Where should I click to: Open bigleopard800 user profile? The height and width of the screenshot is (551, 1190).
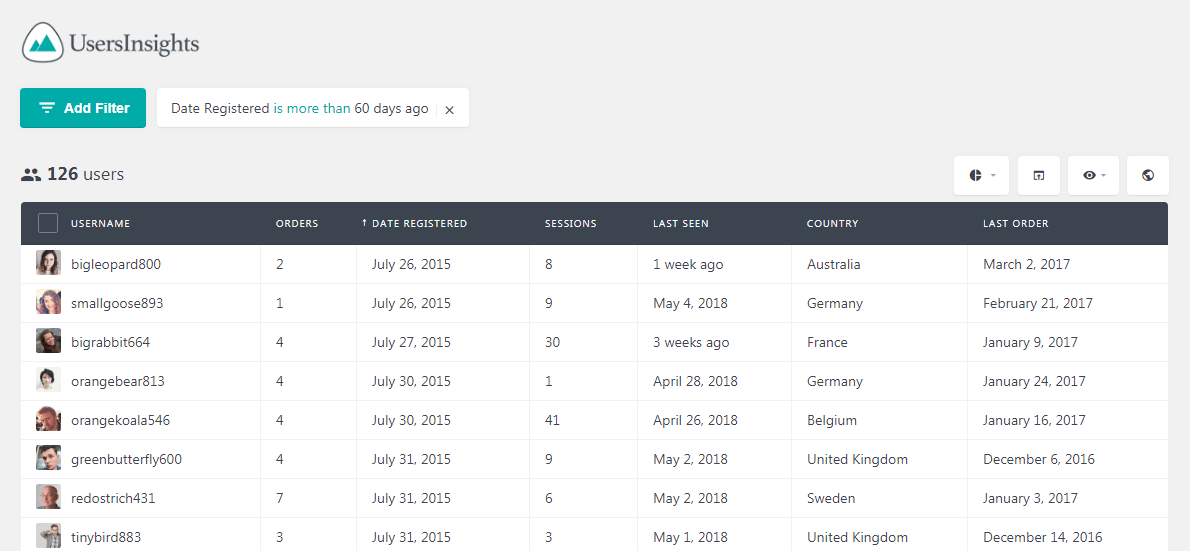116,265
